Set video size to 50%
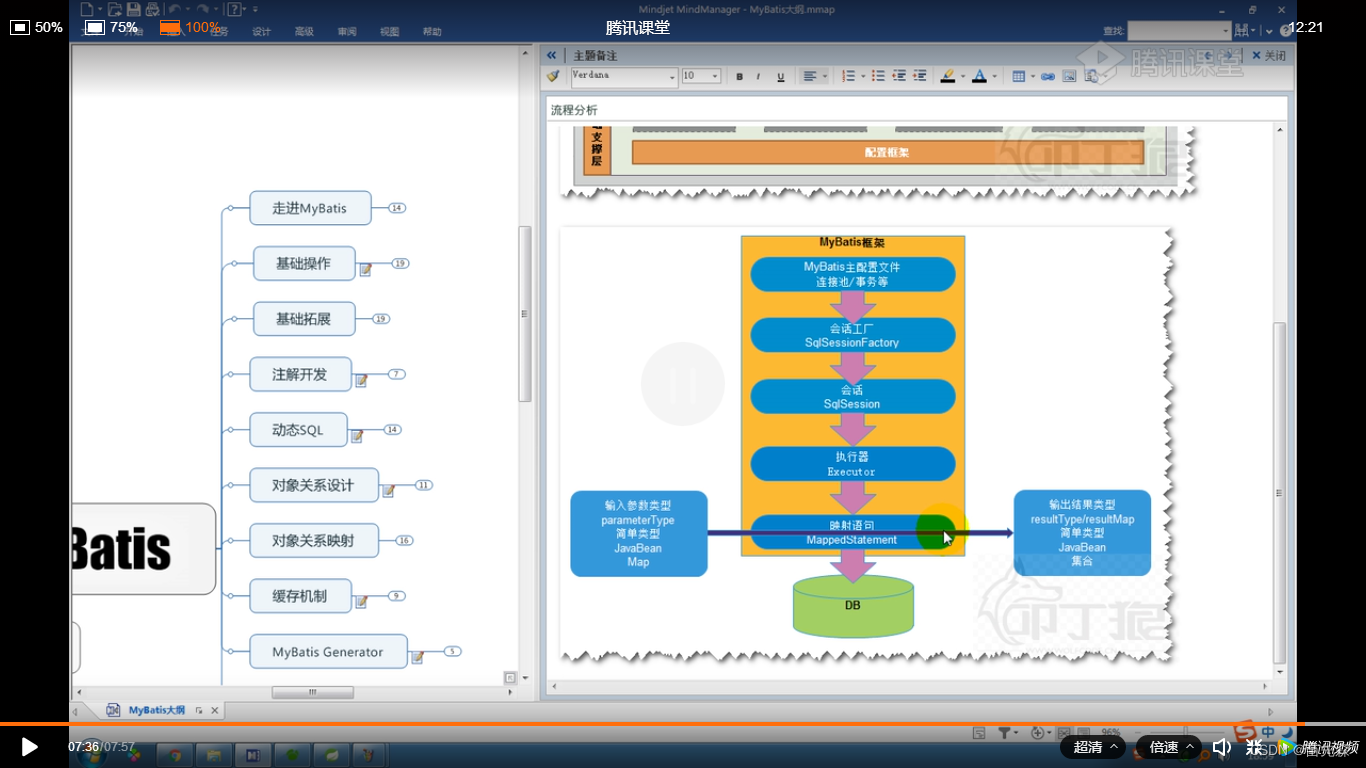This screenshot has height=768, width=1366. (x=36, y=27)
